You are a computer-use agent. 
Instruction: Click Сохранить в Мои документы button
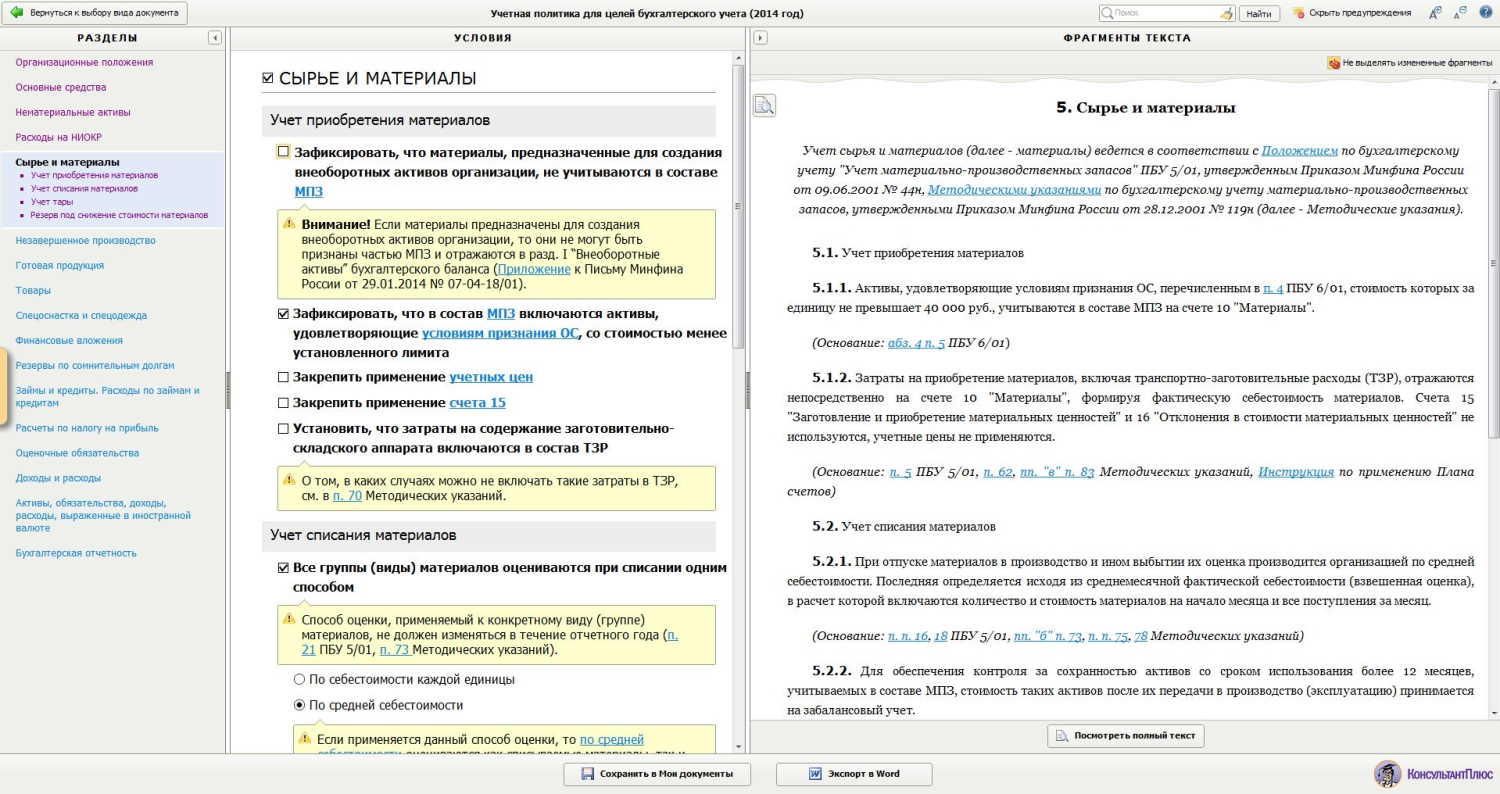coord(656,774)
